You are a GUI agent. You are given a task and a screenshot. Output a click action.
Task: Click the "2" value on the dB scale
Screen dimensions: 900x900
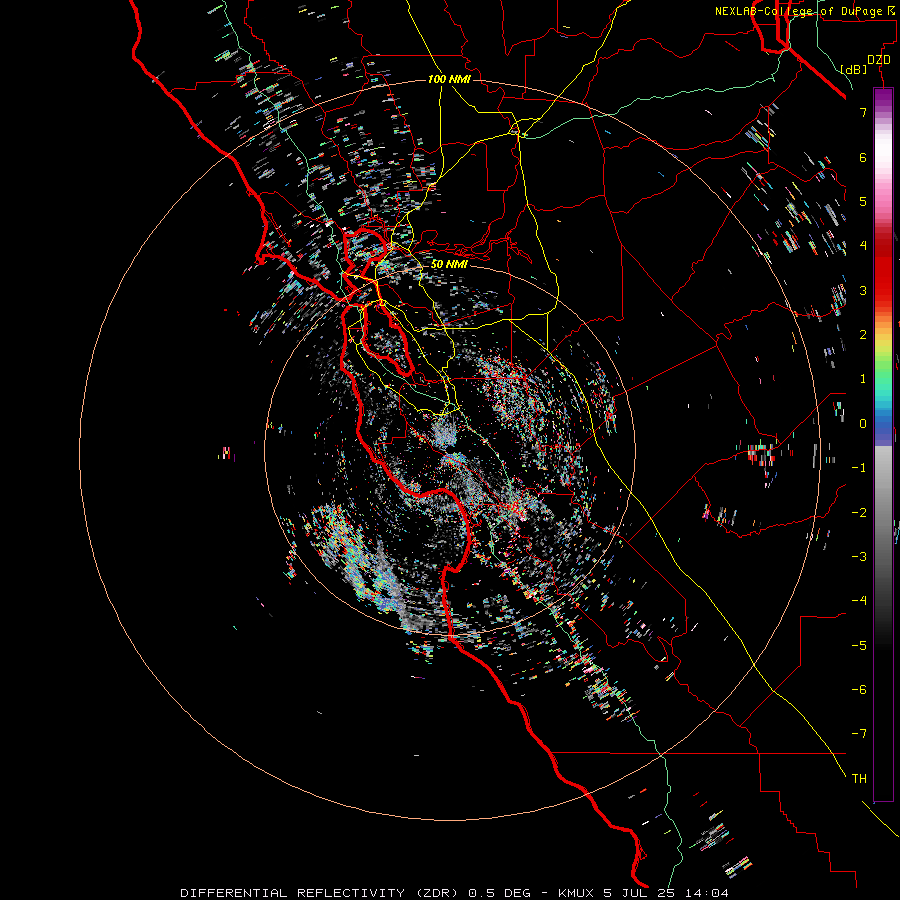point(863,335)
